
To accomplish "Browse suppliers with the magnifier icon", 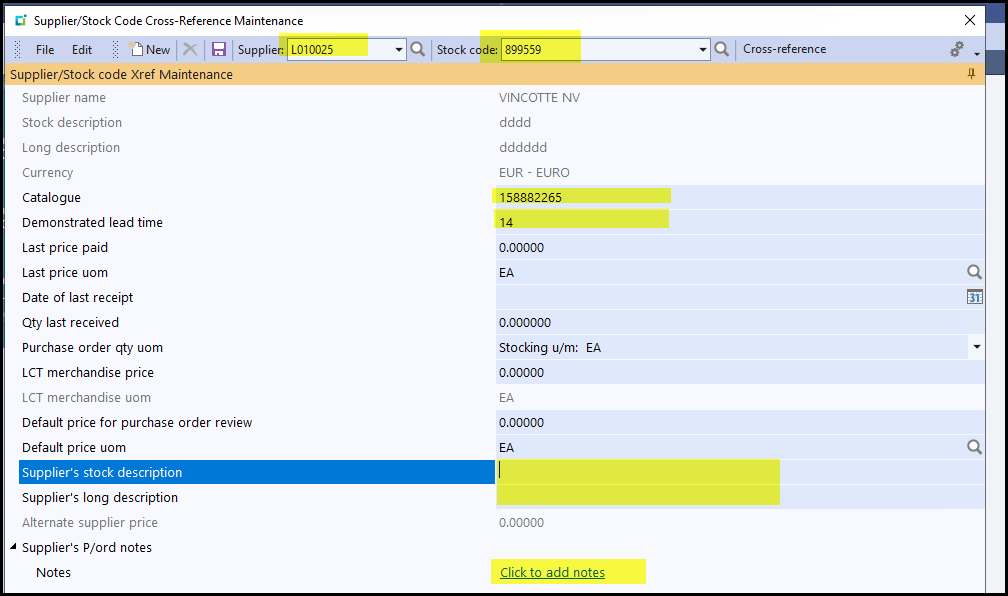I will 418,49.
